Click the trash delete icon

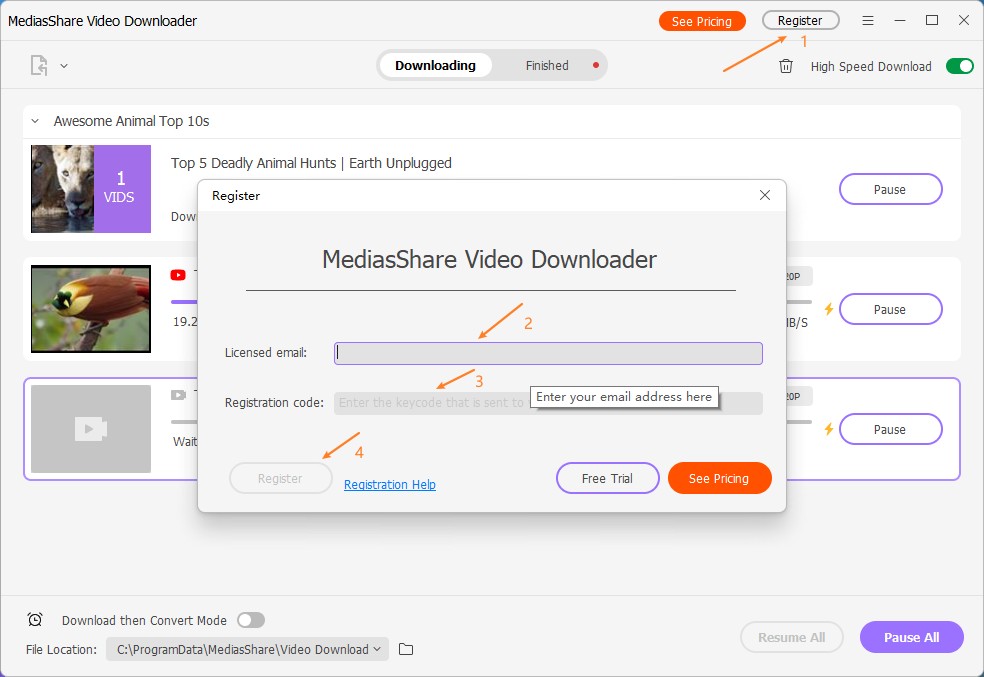pyautogui.click(x=786, y=66)
